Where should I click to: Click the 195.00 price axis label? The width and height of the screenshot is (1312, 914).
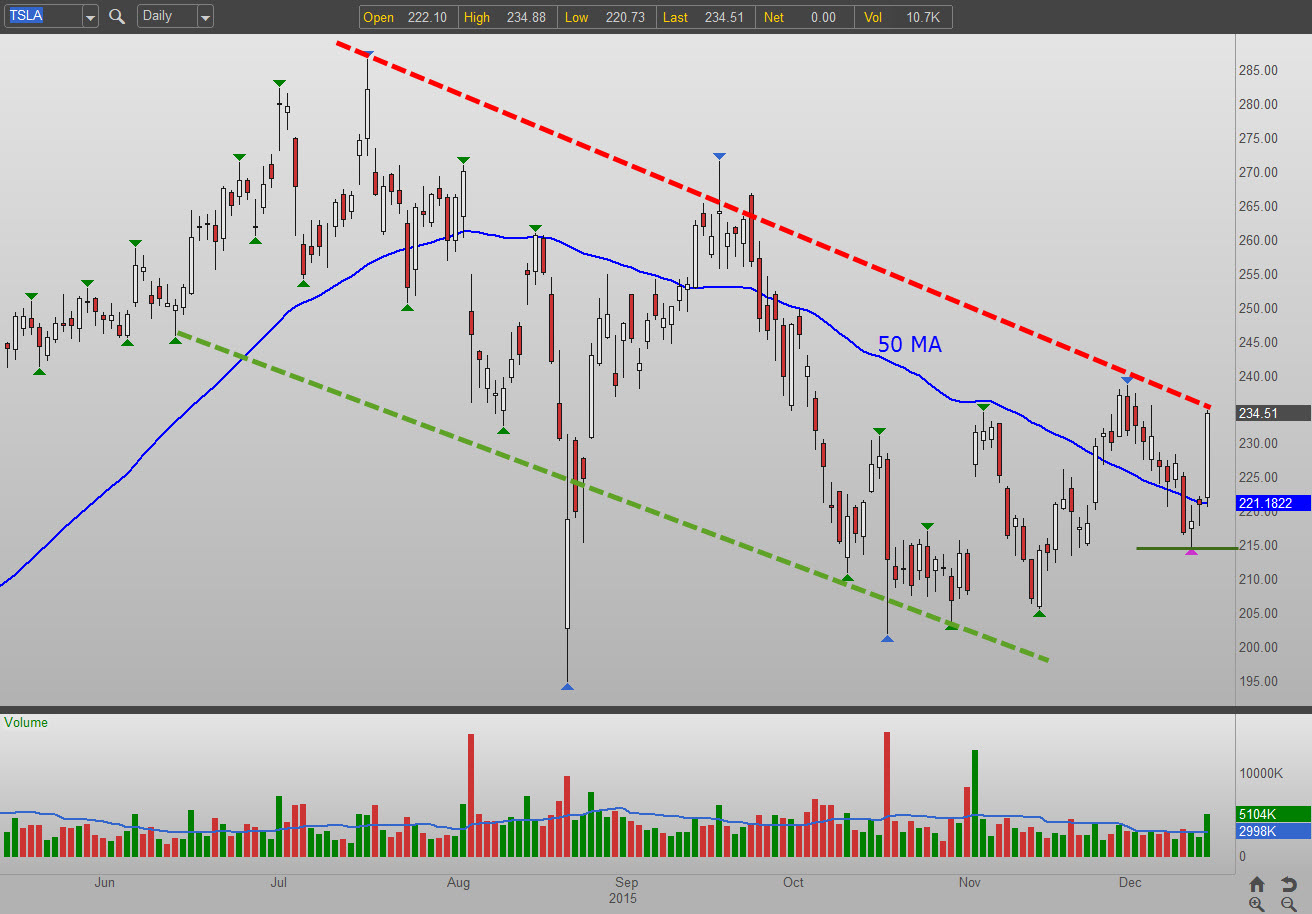pyautogui.click(x=1257, y=681)
